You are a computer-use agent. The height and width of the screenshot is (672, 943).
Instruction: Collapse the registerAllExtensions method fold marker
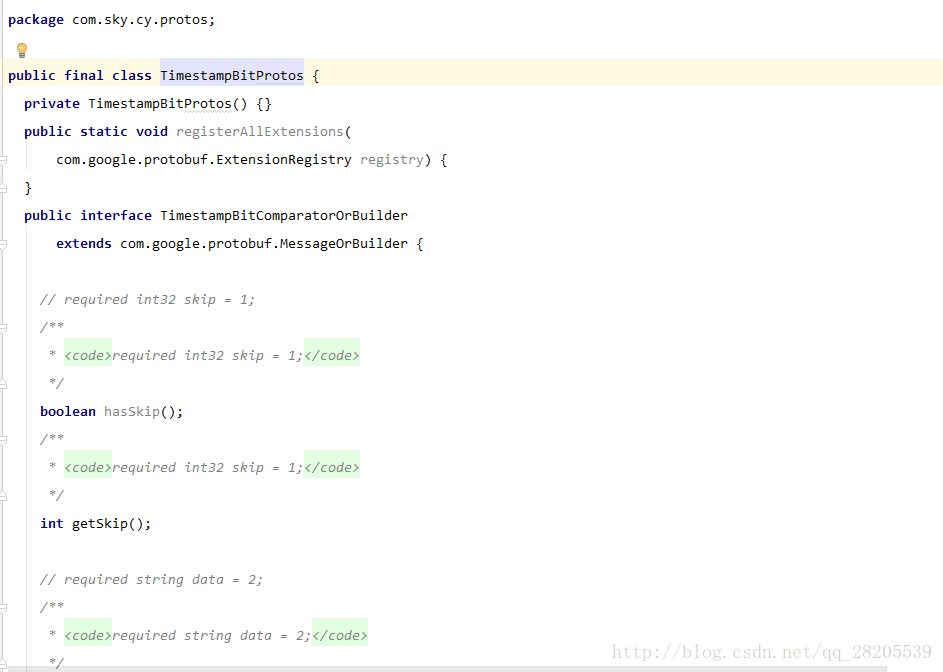coord(3,160)
